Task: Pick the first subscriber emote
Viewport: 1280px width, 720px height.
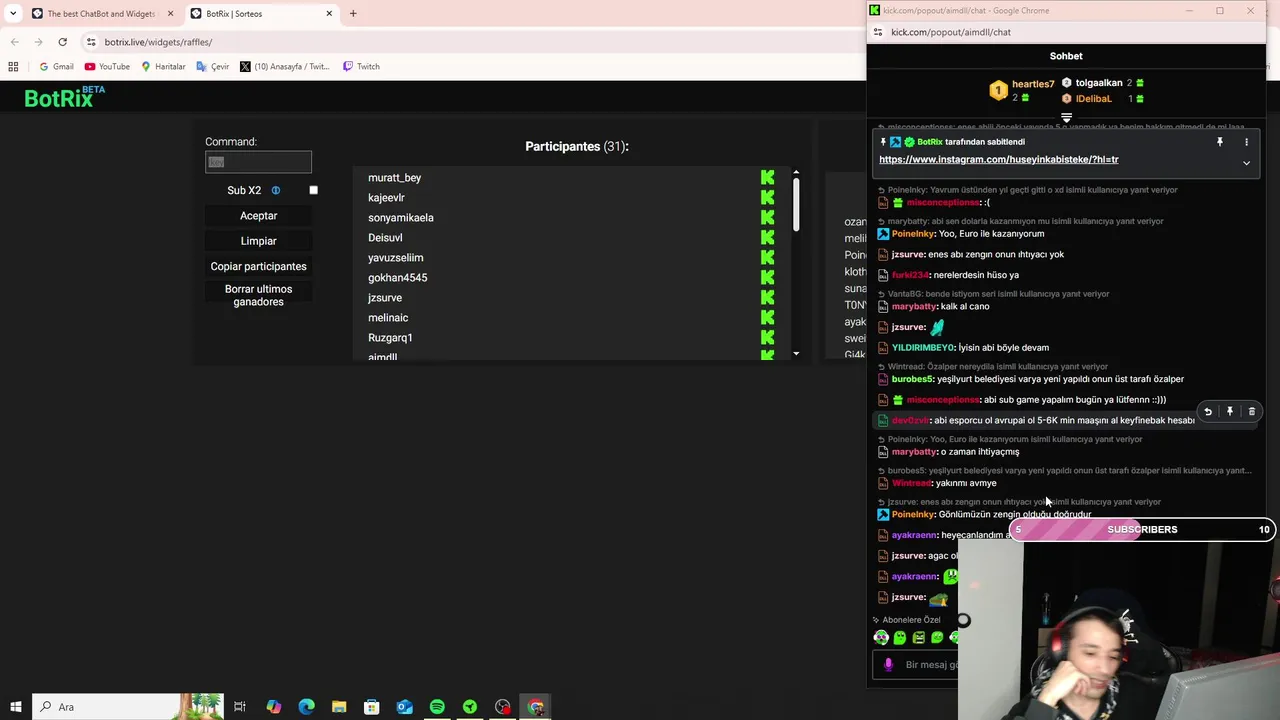Action: pos(881,637)
